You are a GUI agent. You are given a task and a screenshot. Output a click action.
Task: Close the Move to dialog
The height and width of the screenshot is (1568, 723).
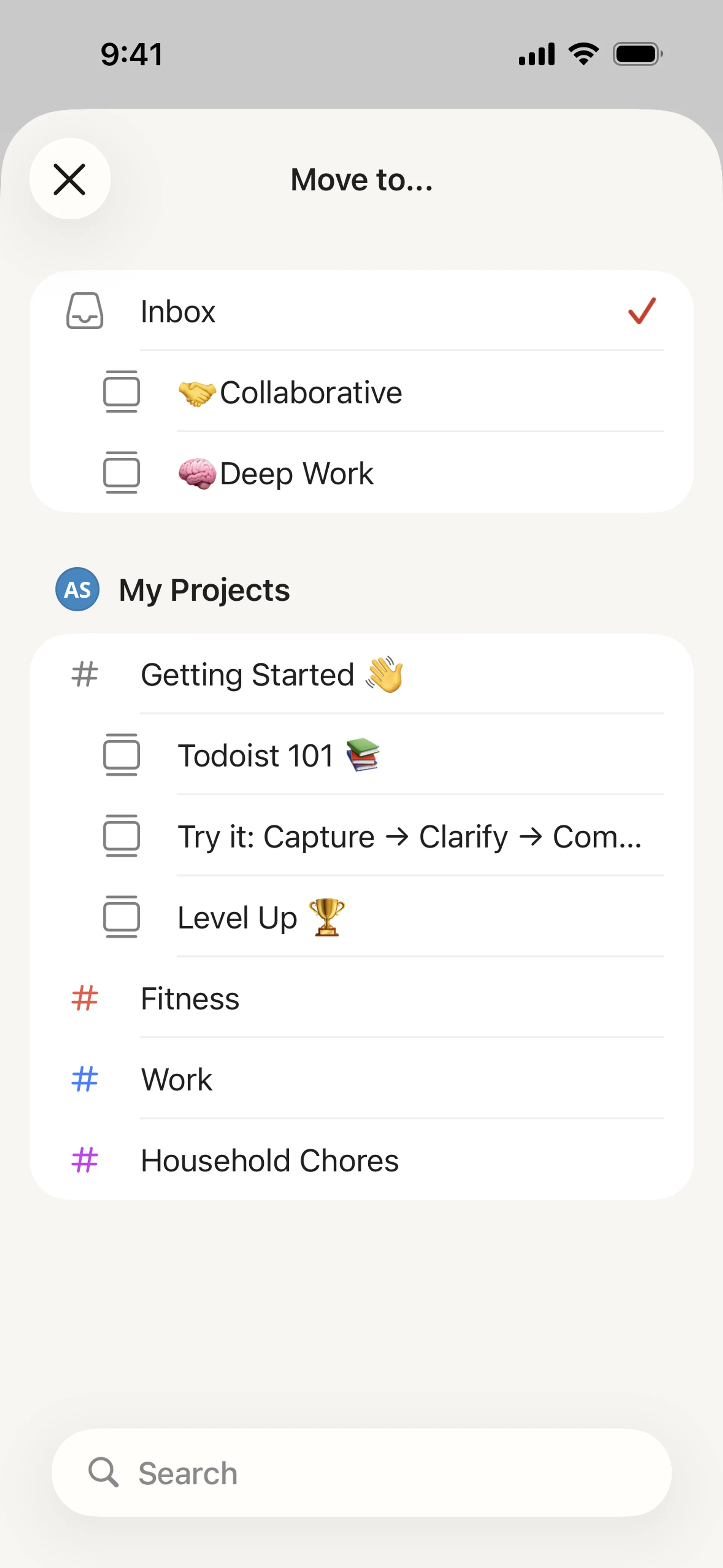70,180
